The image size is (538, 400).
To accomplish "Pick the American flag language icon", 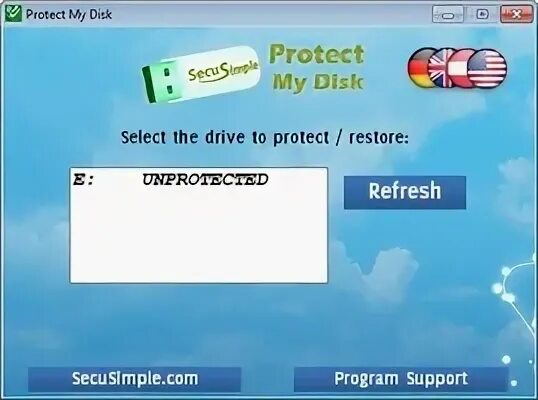I will pyautogui.click(x=487, y=68).
